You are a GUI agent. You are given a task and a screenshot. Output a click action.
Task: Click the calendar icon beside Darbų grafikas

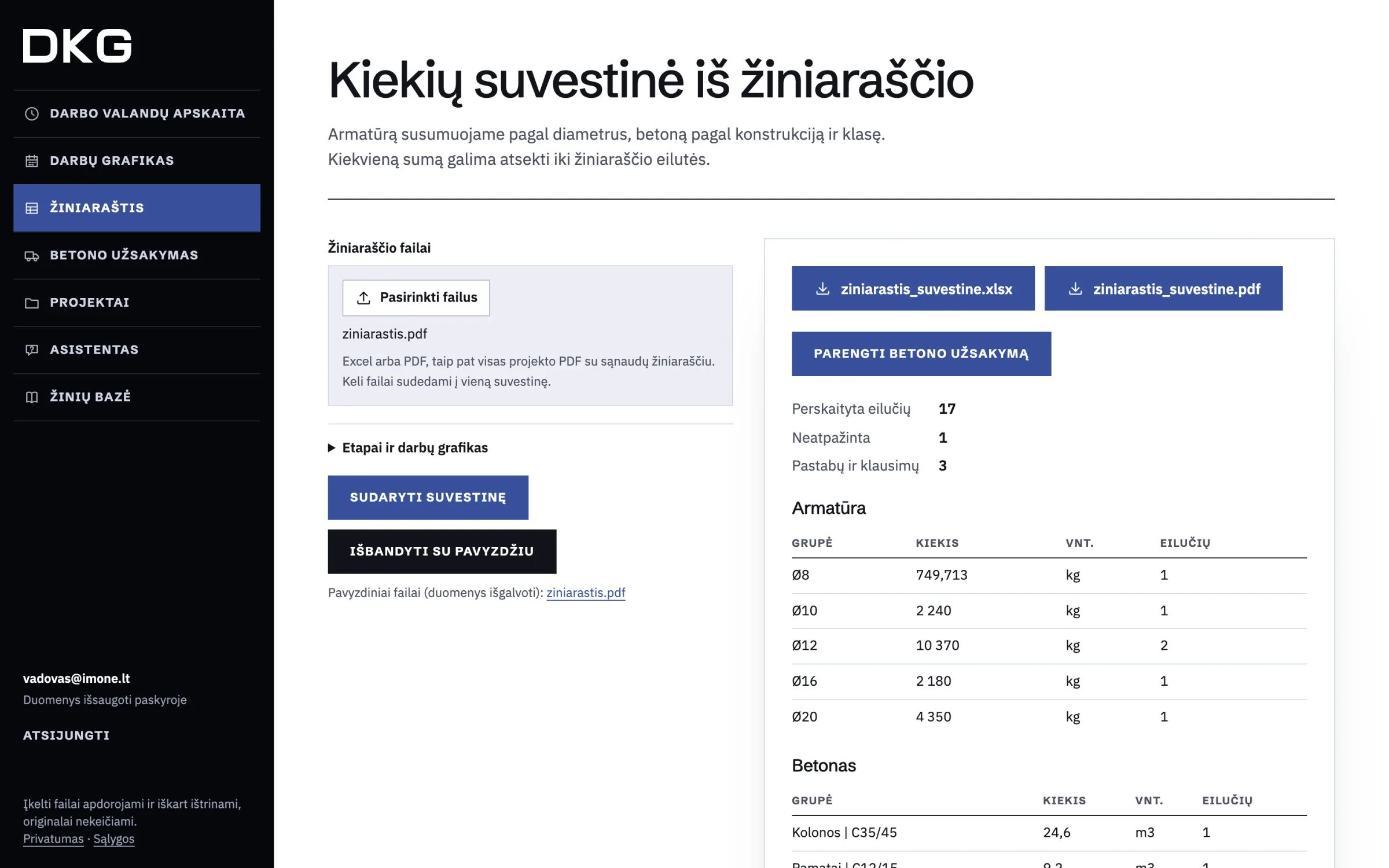pos(32,161)
